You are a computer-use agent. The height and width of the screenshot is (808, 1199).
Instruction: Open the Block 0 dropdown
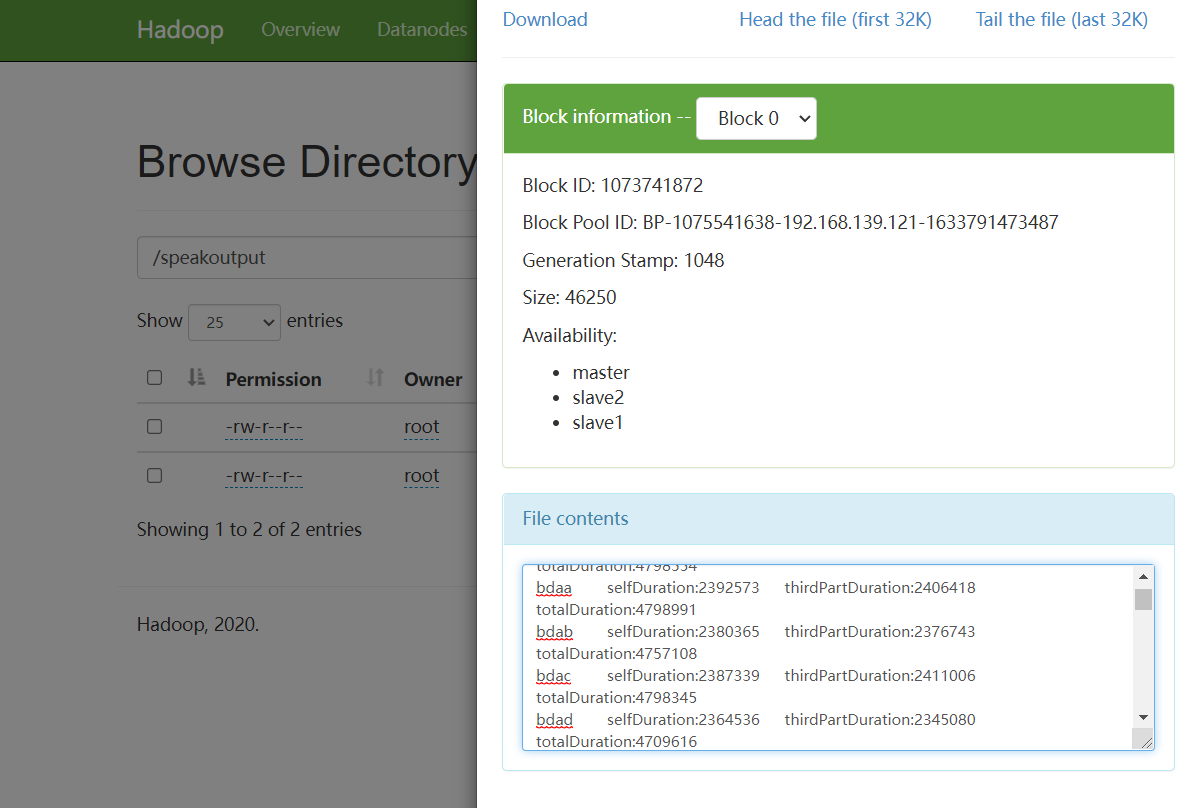coord(755,118)
